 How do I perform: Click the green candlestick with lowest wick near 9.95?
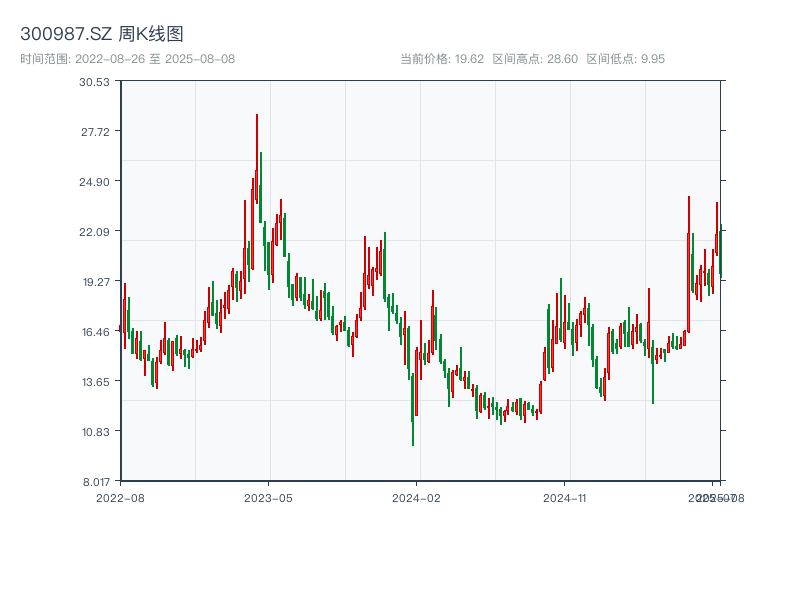413,408
